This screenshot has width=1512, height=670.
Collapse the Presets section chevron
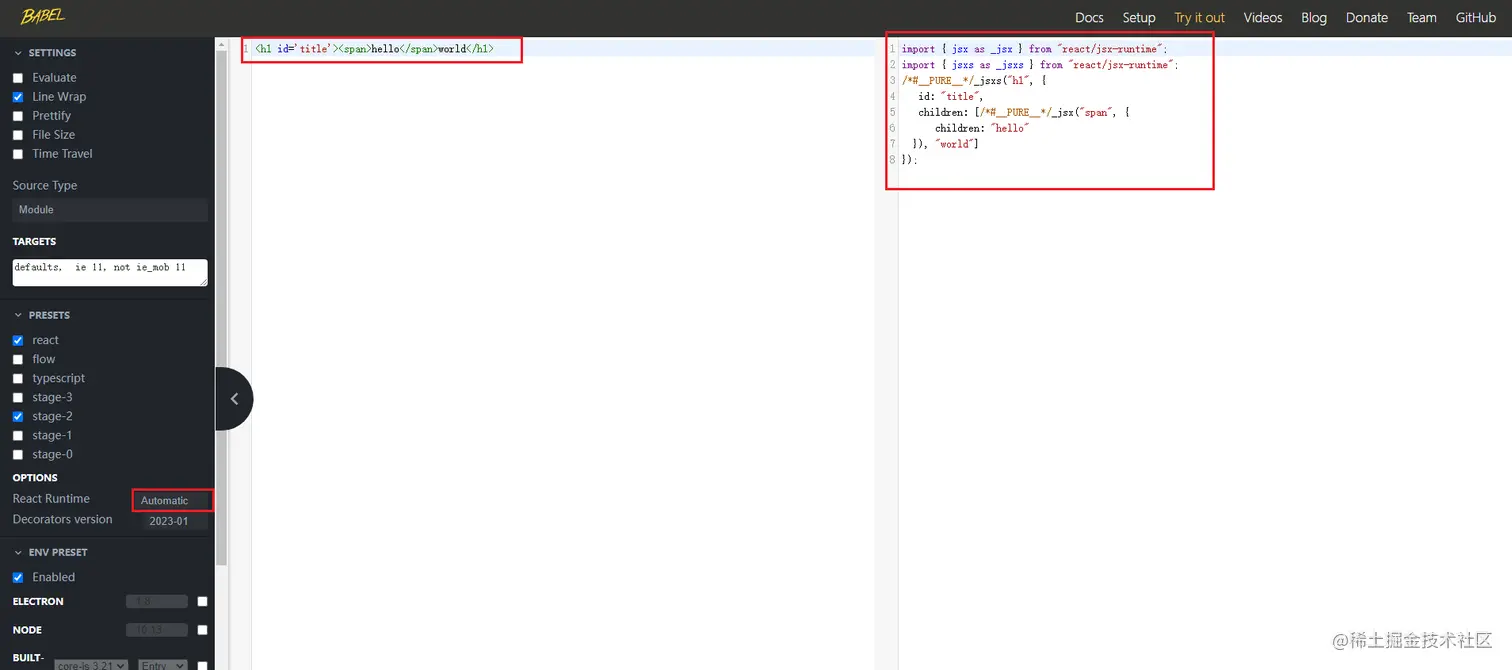18,315
